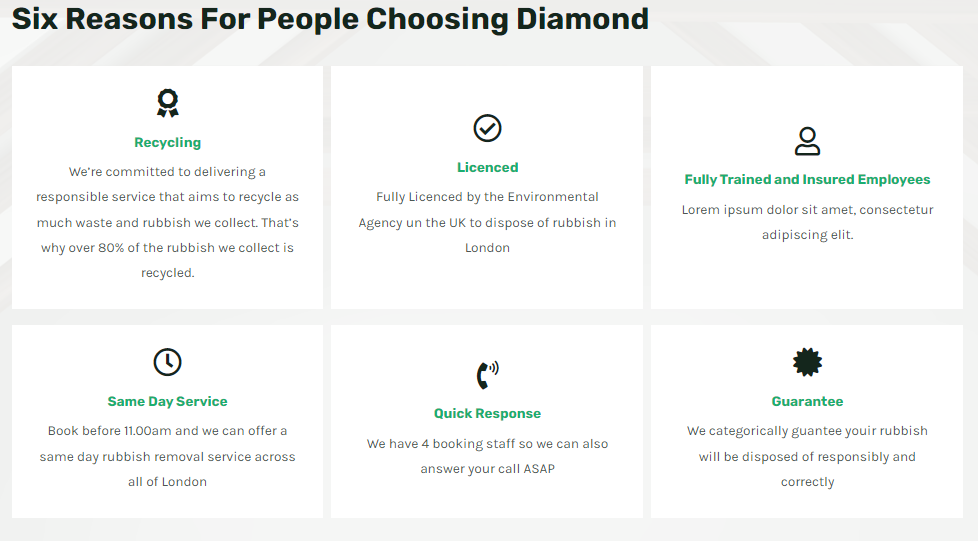Click the user icon above Fully Trained
This screenshot has height=541, width=978.
807,141
